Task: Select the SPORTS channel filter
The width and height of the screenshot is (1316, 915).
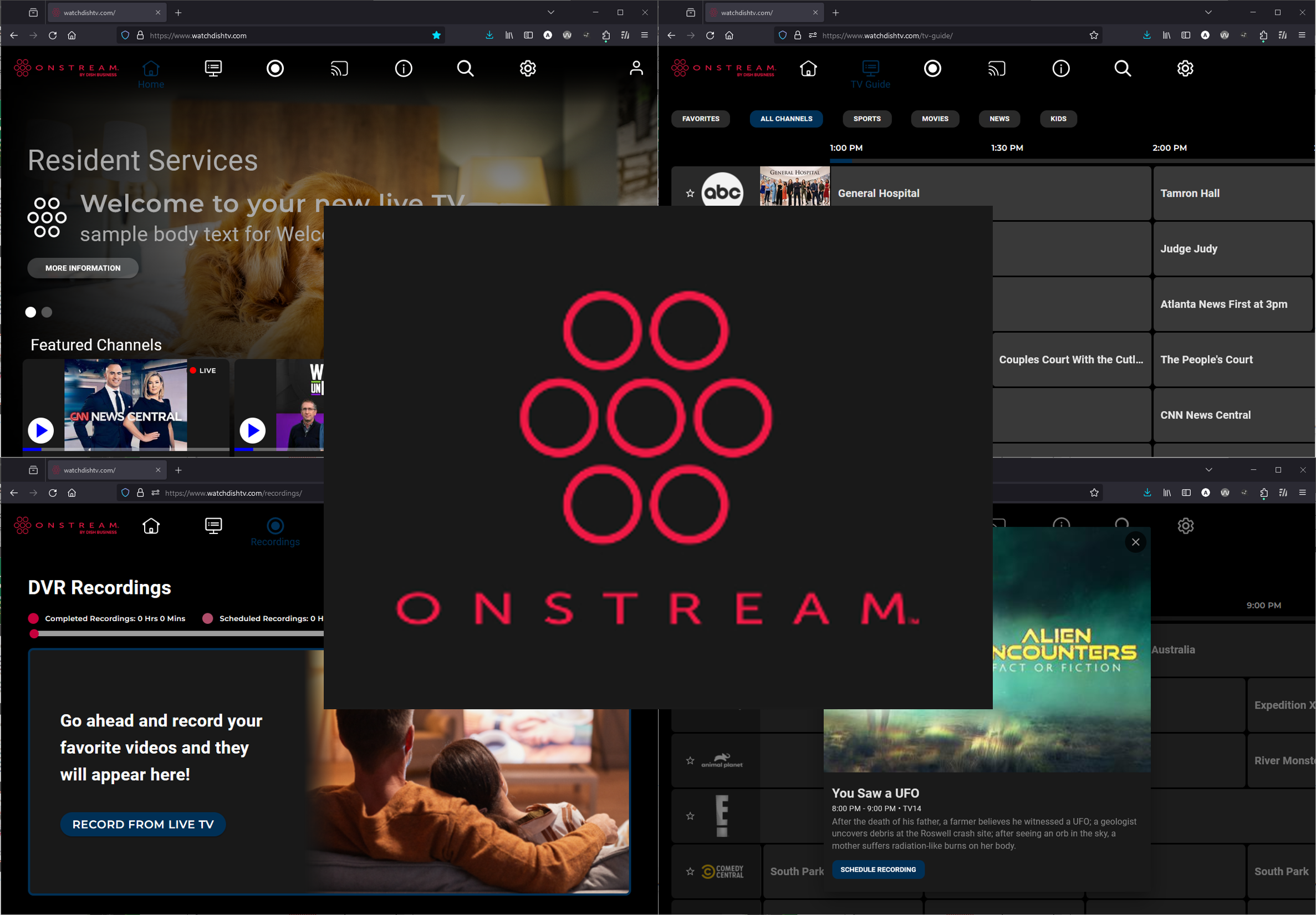Action: pyautogui.click(x=866, y=119)
